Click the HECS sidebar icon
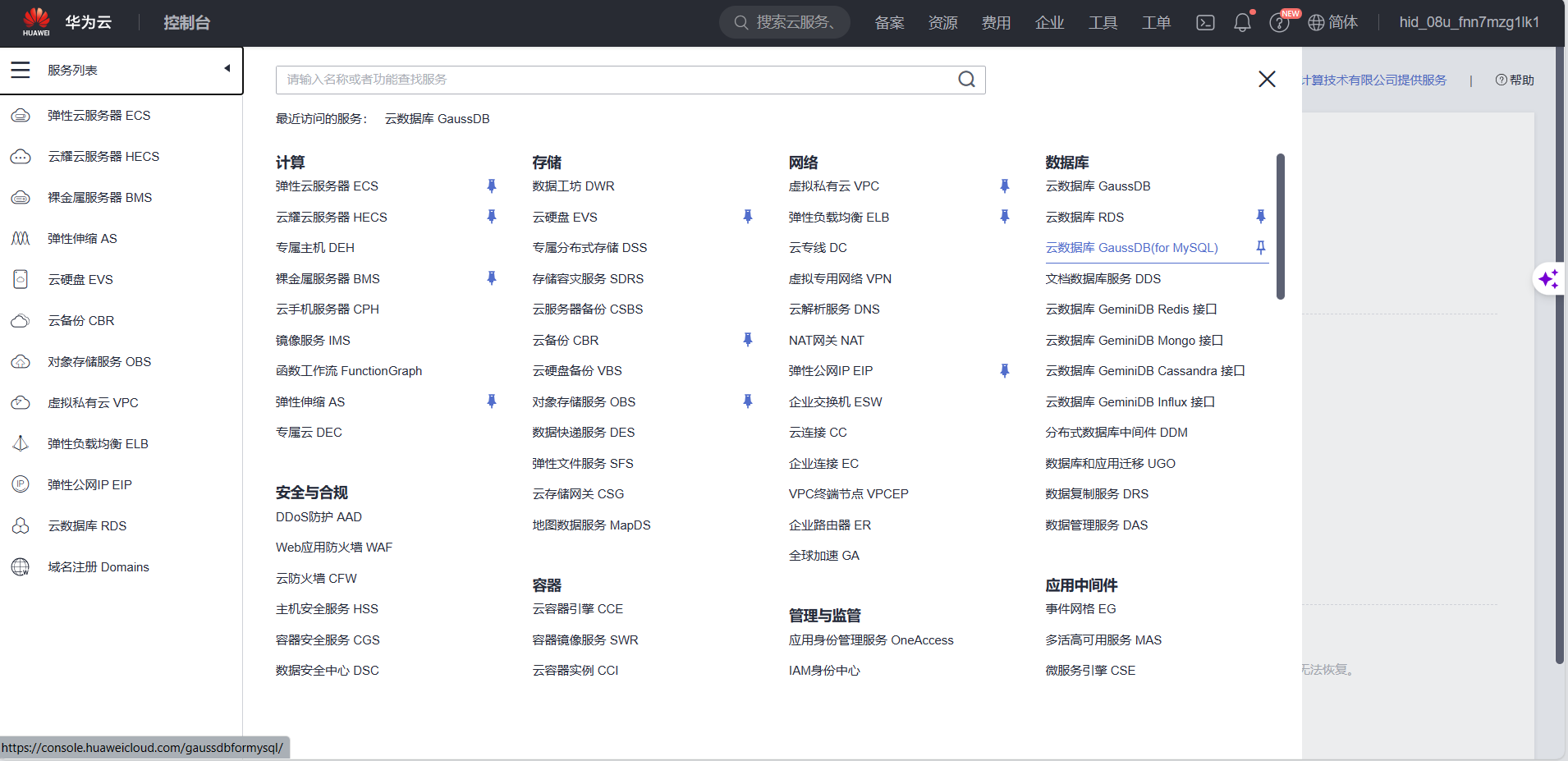1568x761 pixels. click(x=21, y=157)
